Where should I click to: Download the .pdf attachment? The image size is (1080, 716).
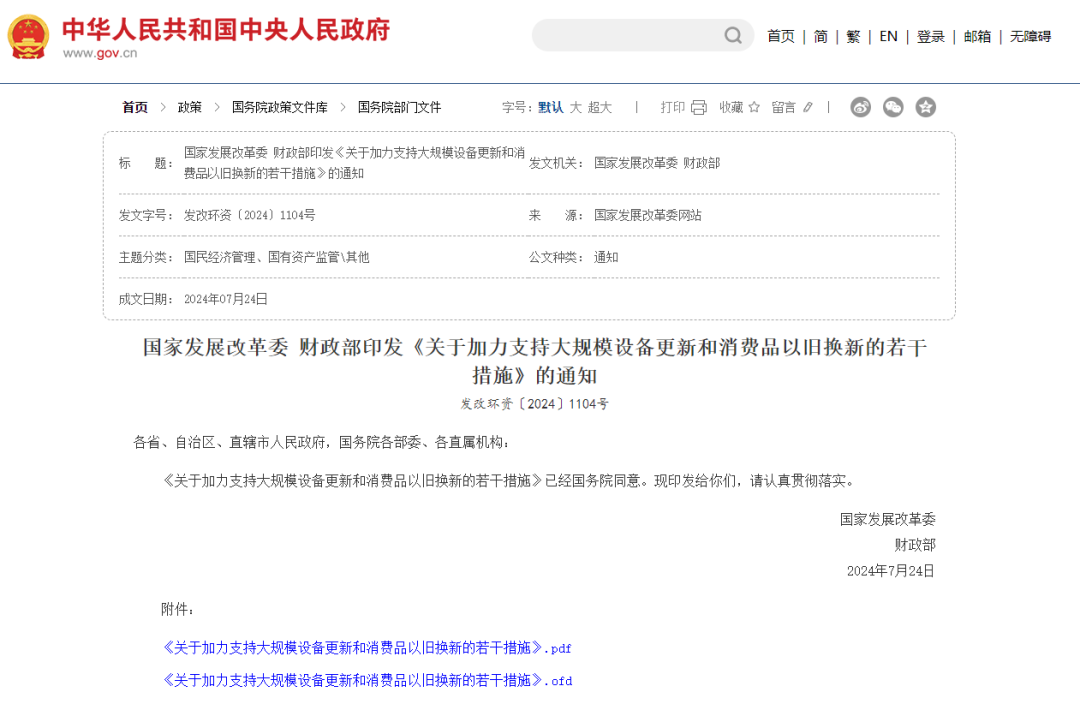[x=367, y=648]
